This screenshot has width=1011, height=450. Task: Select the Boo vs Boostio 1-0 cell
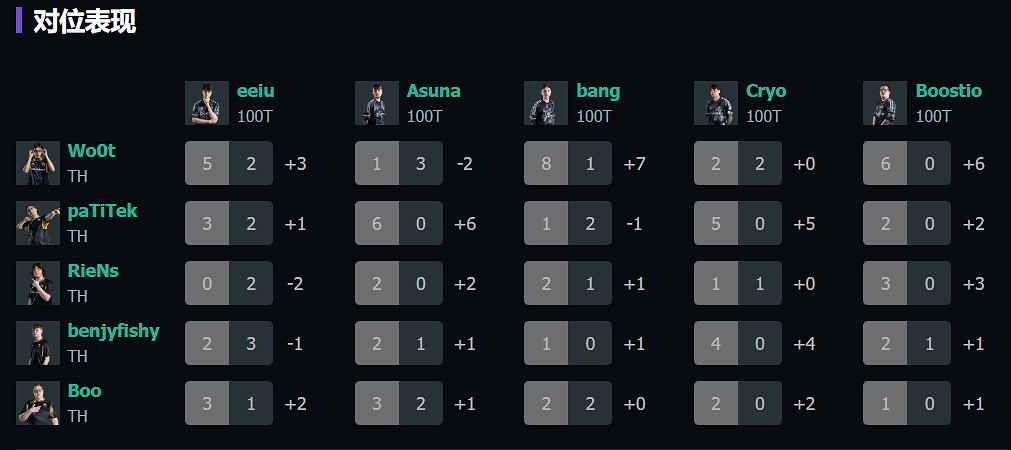(907, 404)
